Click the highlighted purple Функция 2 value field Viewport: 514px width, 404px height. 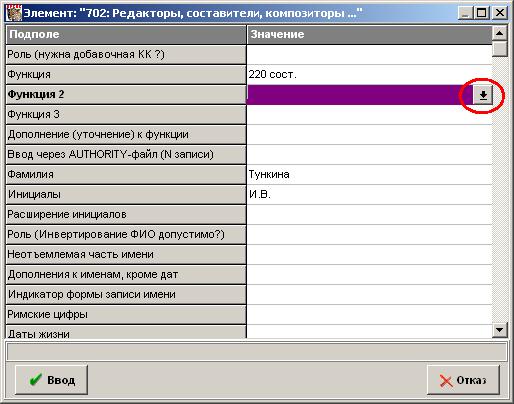360,95
